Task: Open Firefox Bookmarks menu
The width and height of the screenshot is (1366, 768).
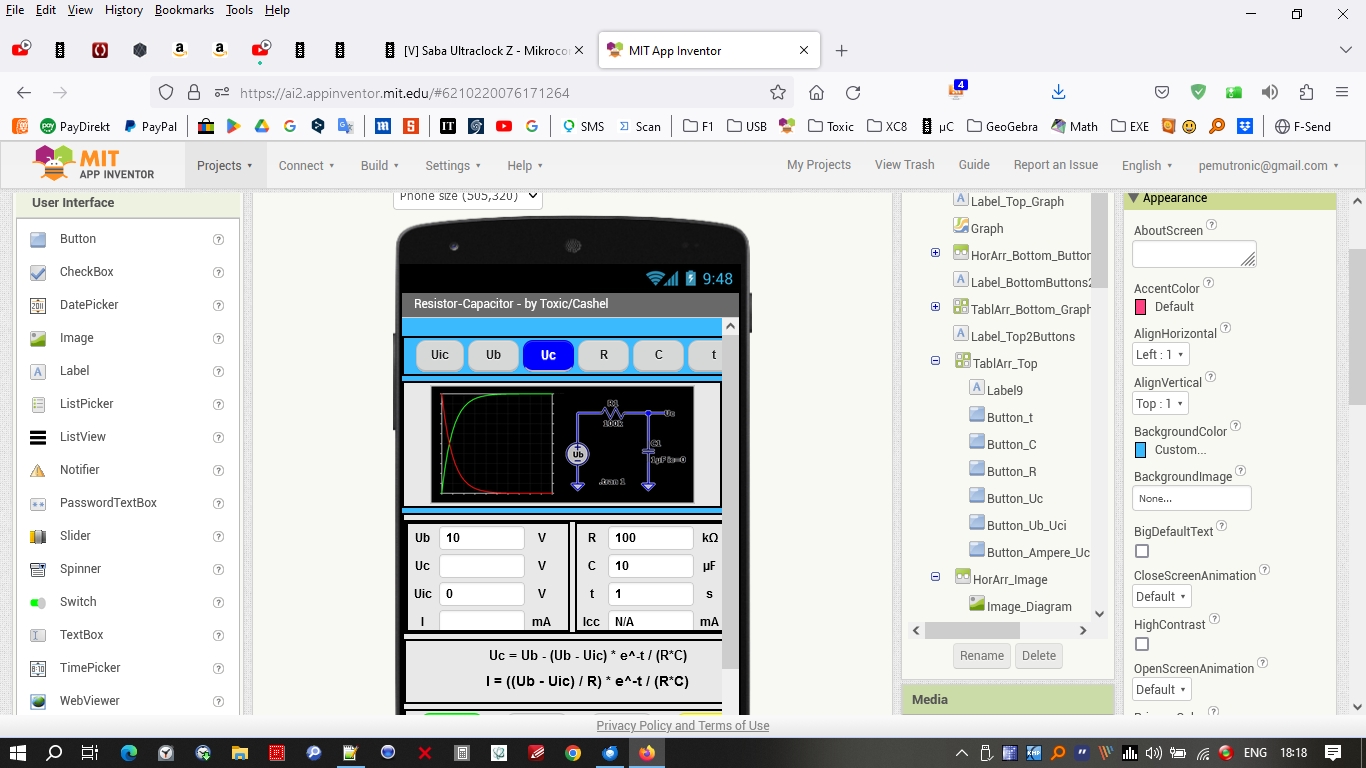Action: click(182, 10)
